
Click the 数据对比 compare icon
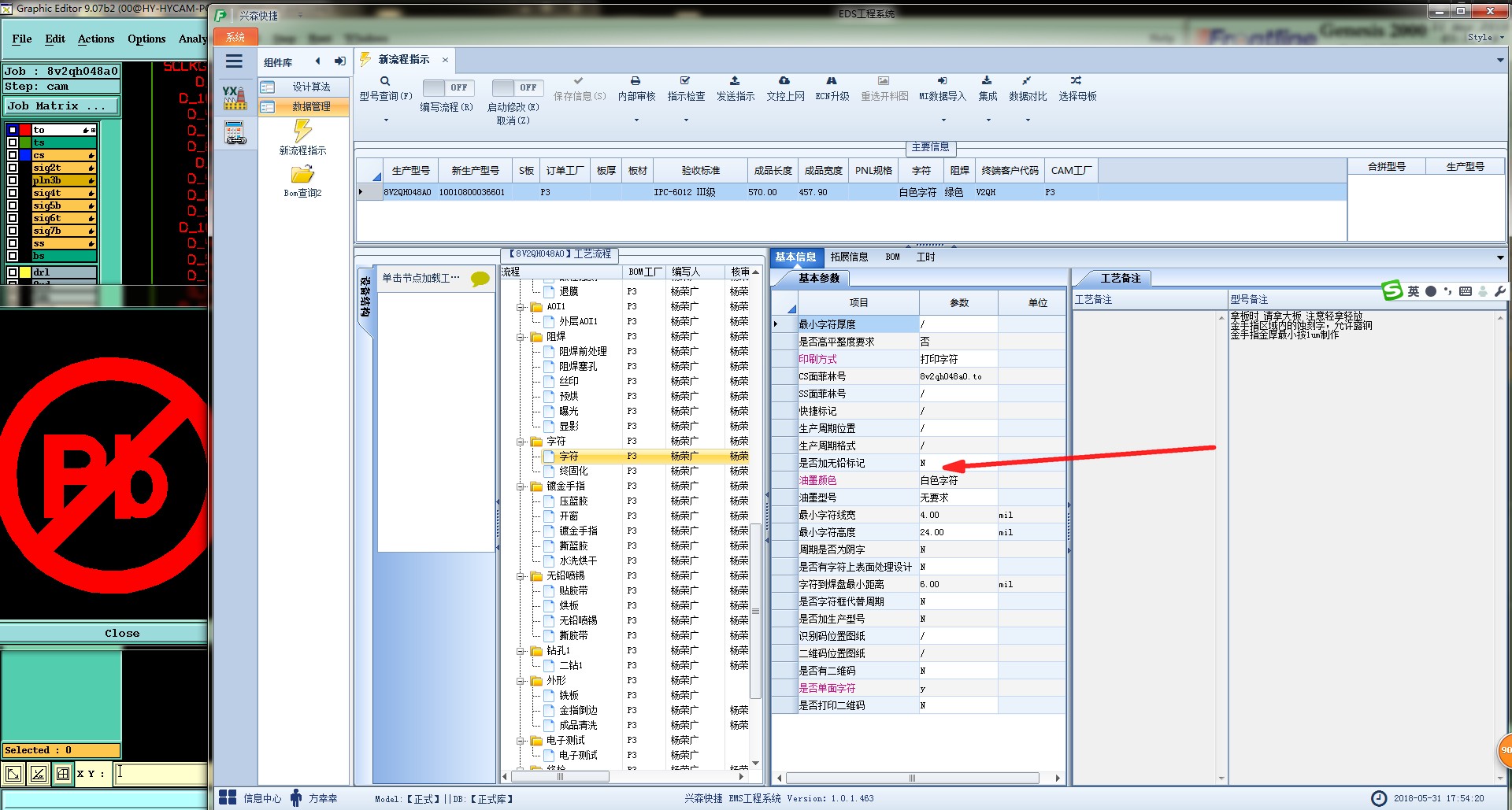[x=1026, y=81]
